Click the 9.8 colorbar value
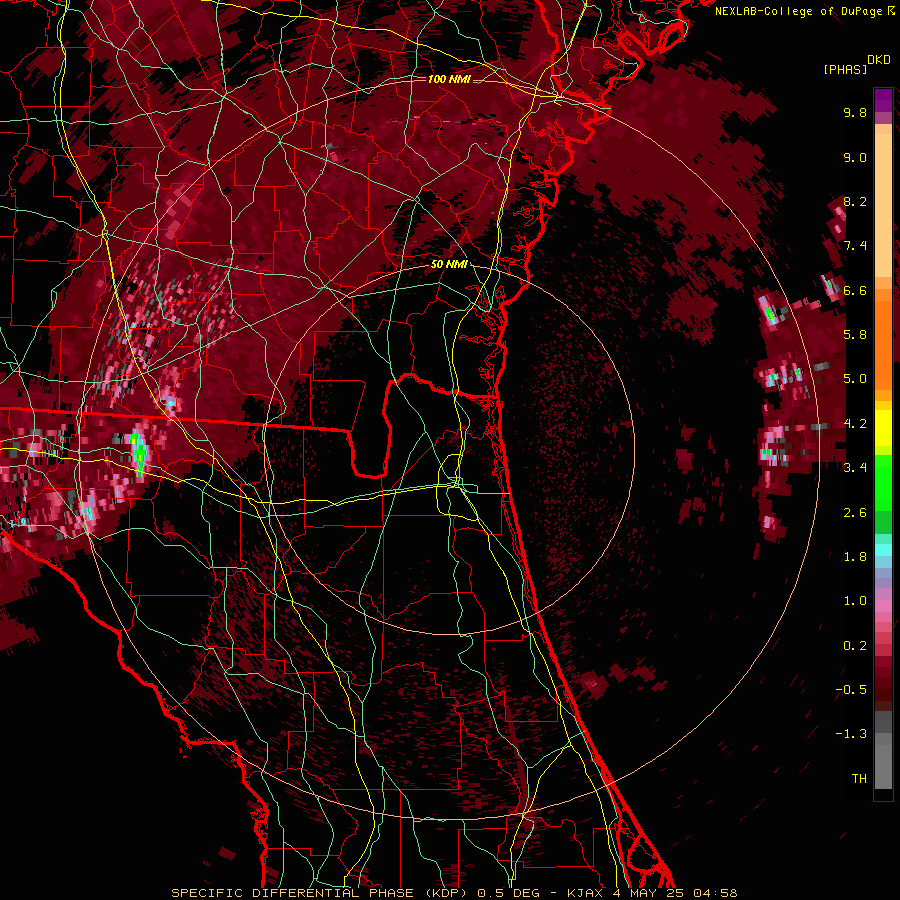900x900 pixels. [x=855, y=112]
